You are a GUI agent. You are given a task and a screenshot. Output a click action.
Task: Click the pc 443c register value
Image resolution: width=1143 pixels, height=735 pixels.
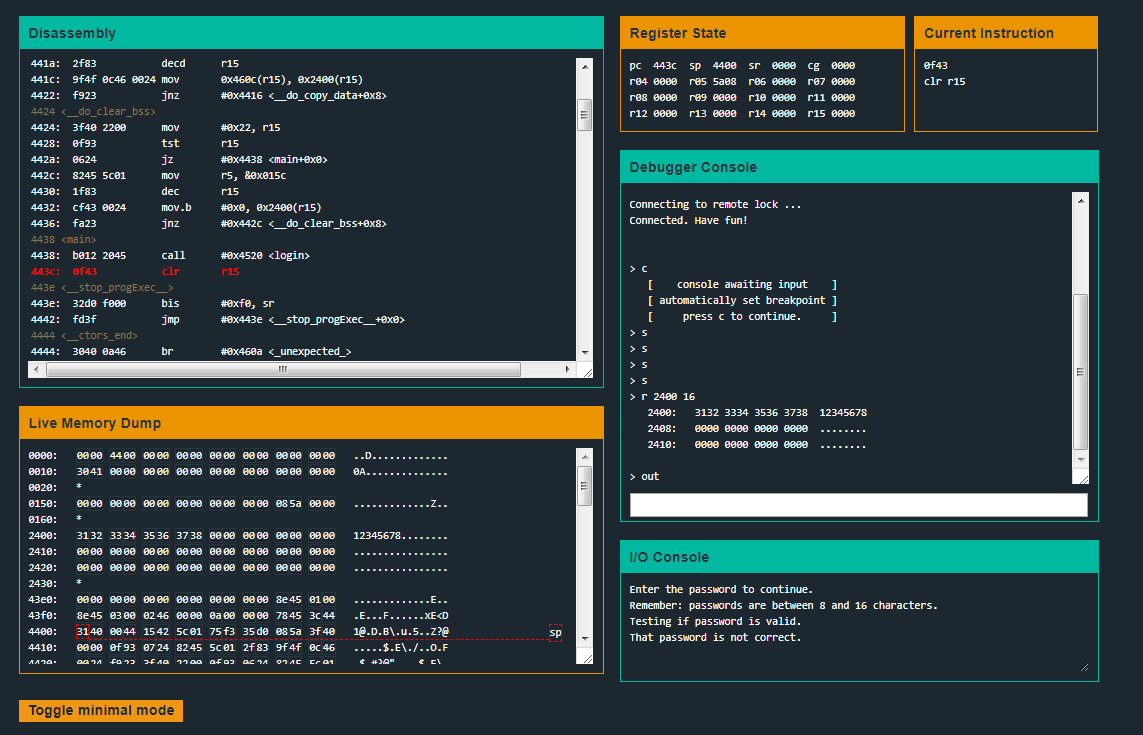652,66
